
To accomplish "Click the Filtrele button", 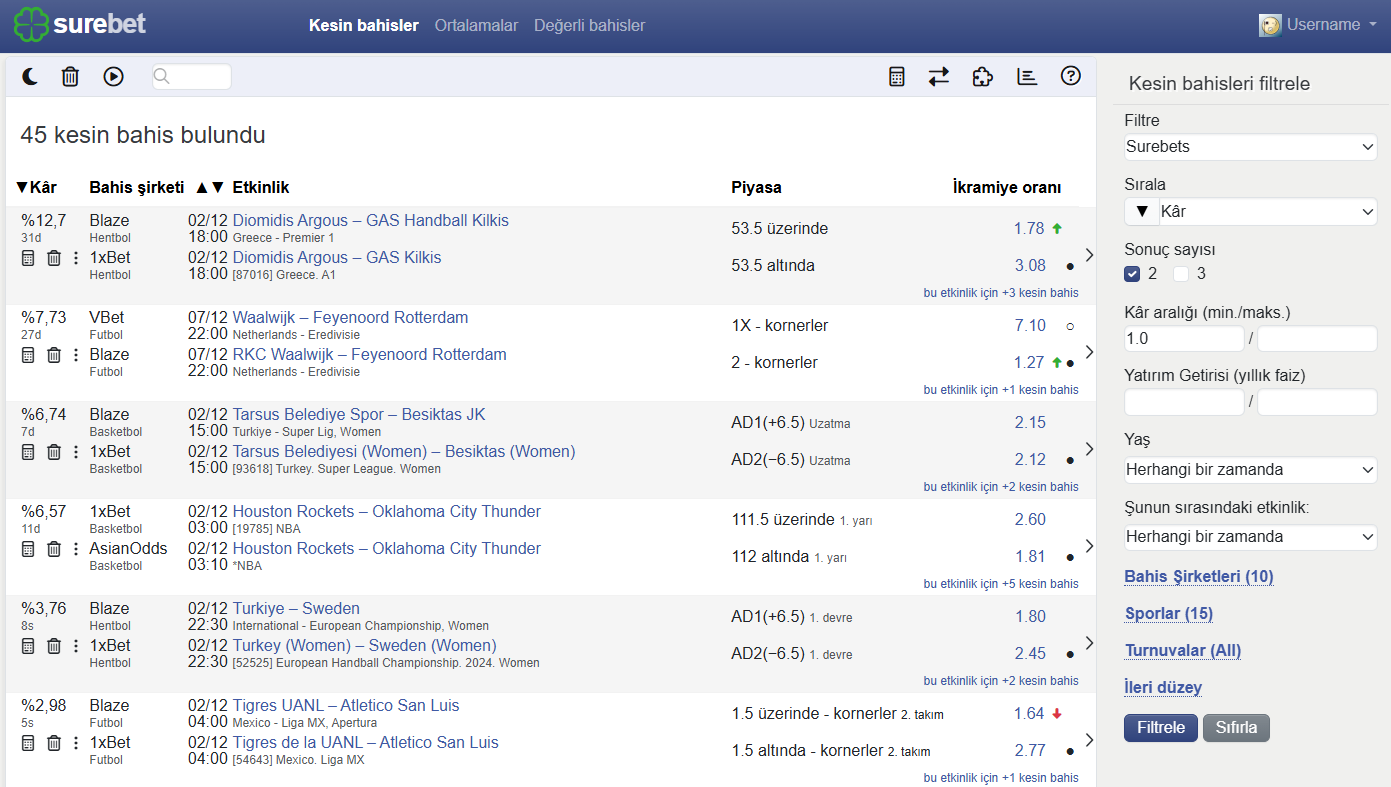I will tap(1161, 727).
